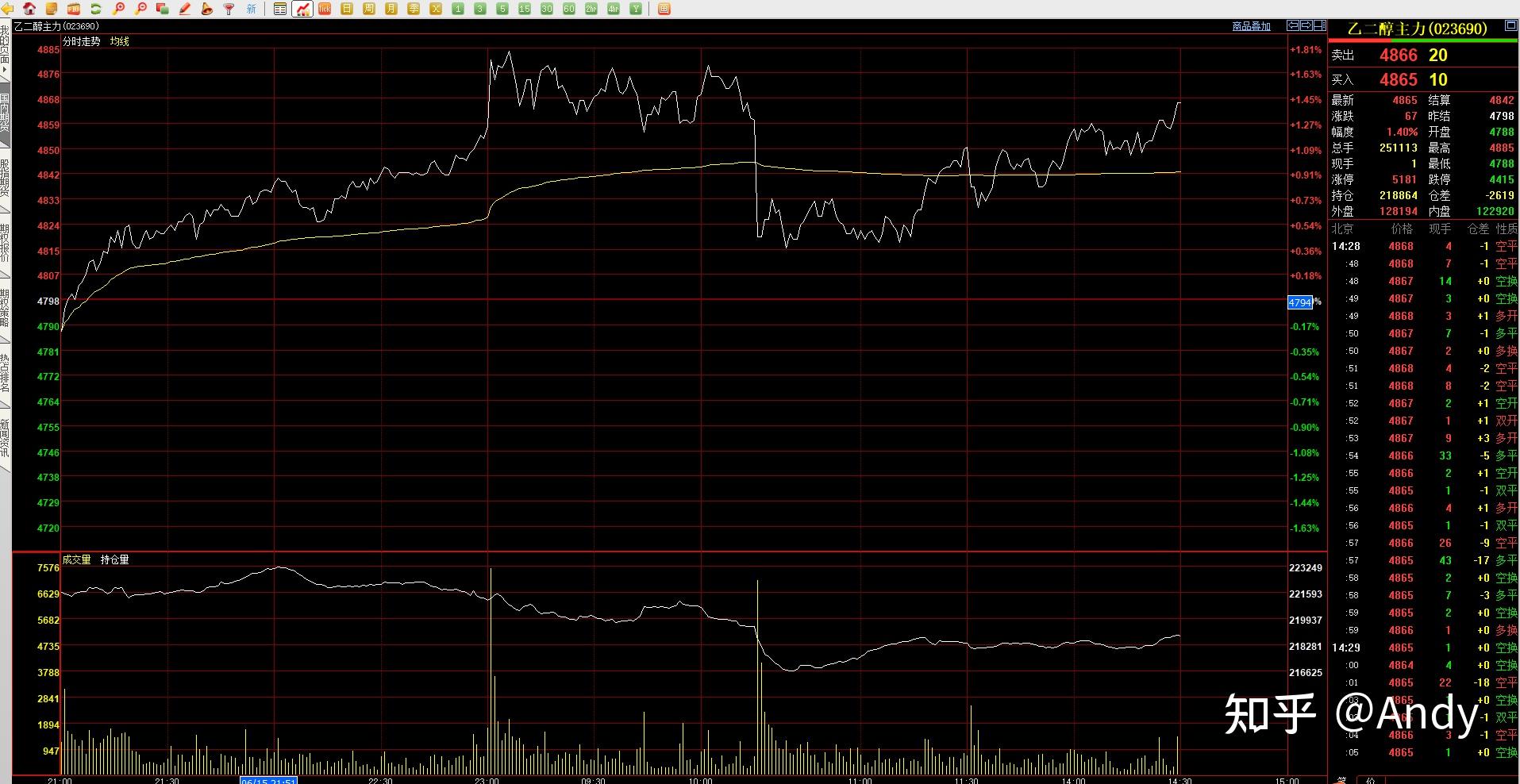Click the red-green buy/sell ratio bar
The height and width of the screenshot is (784, 1520).
pyautogui.click(x=1423, y=40)
